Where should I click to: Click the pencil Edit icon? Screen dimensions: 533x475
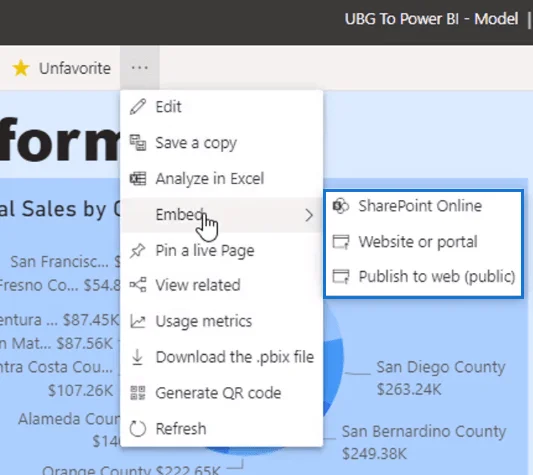point(138,107)
